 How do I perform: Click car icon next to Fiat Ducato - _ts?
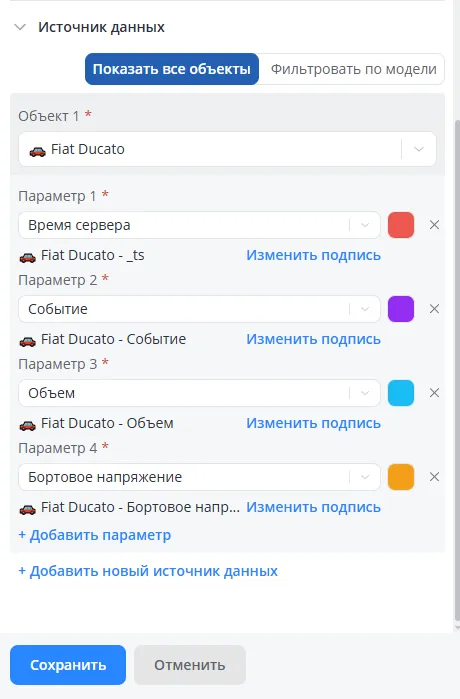[x=28, y=258]
